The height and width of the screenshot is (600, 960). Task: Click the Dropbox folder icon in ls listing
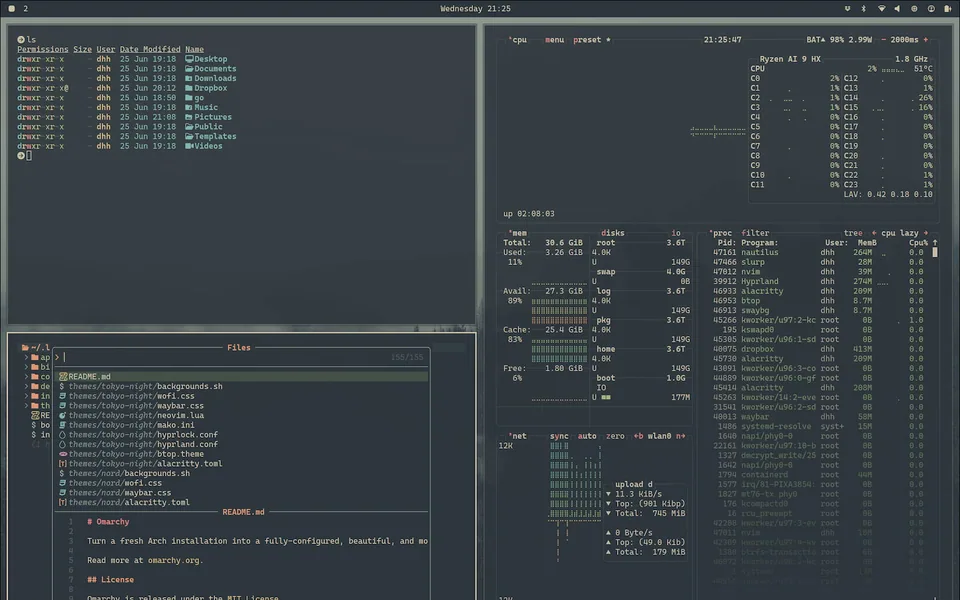point(189,88)
